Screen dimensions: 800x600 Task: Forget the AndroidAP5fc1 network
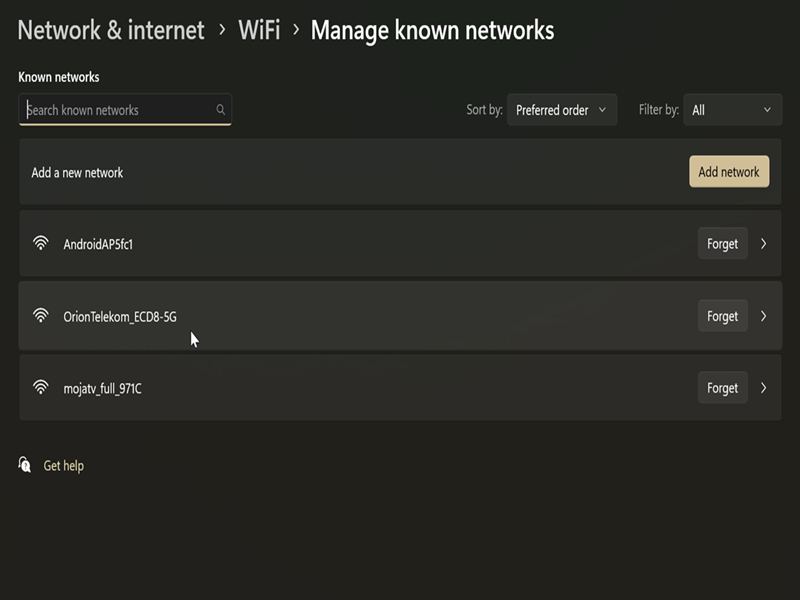[x=722, y=243]
